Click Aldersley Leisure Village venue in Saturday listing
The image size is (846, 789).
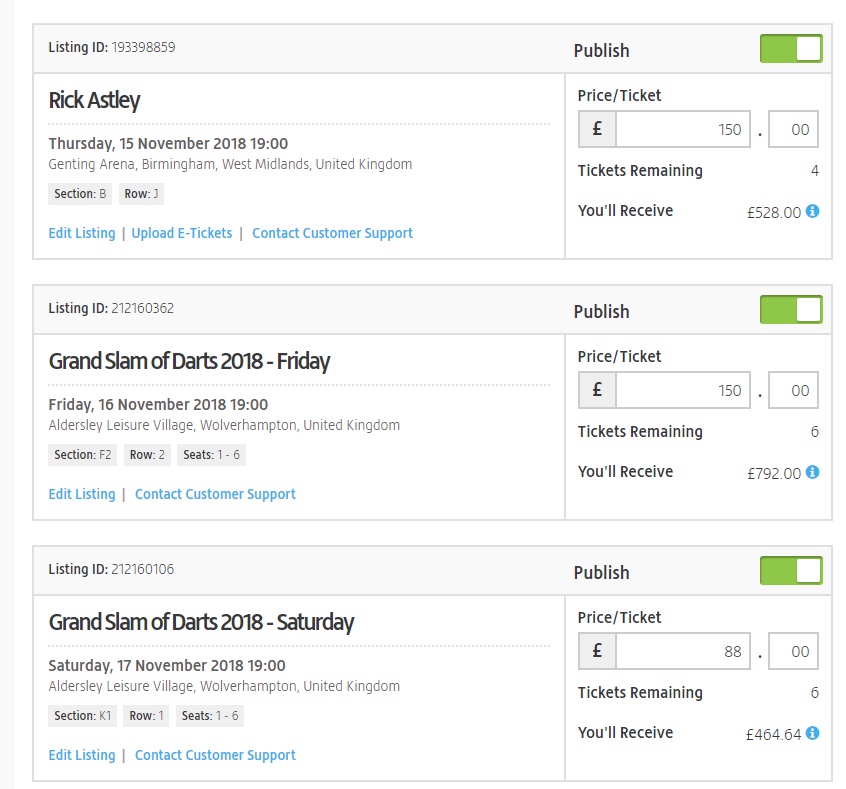click(x=224, y=686)
